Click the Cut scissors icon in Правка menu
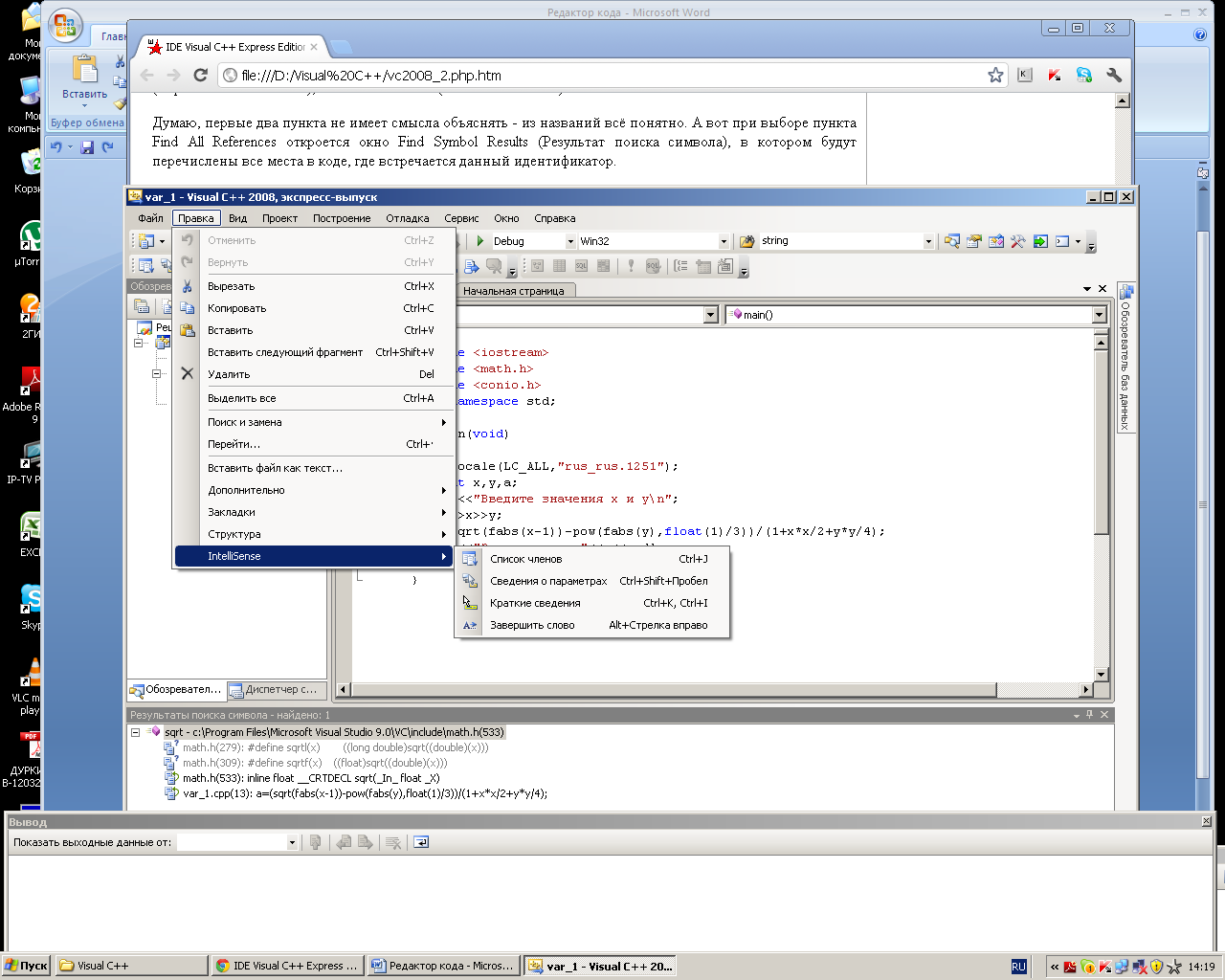Screen dimensions: 1225x980 point(188,286)
